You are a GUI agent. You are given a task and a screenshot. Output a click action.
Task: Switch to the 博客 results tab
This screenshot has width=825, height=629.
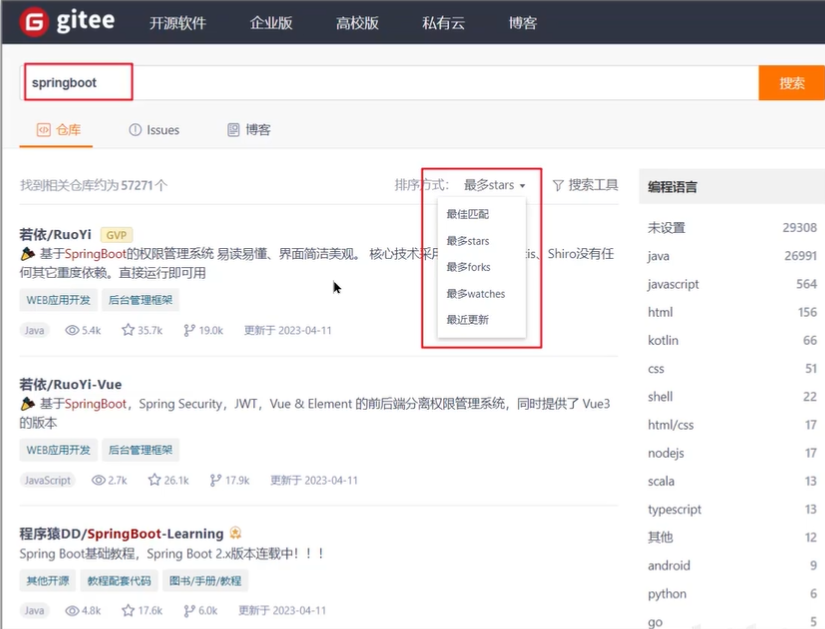coord(249,129)
